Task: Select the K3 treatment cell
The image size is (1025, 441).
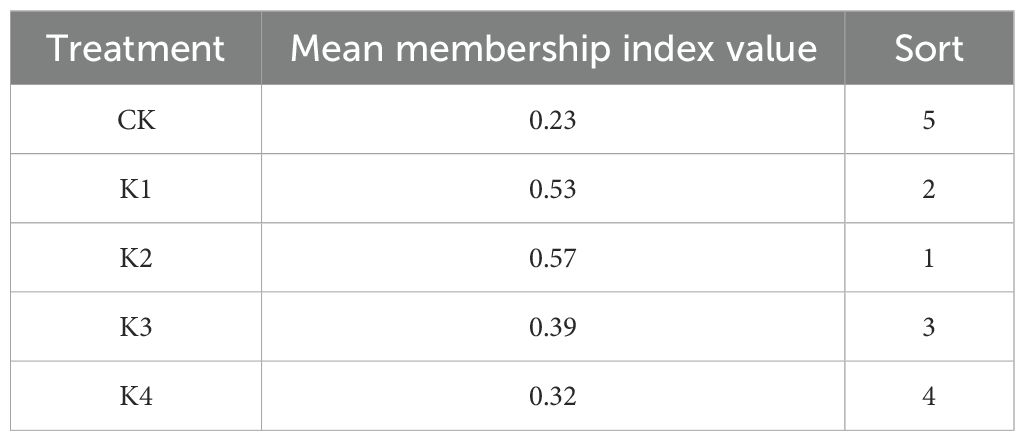Action: pos(136,327)
